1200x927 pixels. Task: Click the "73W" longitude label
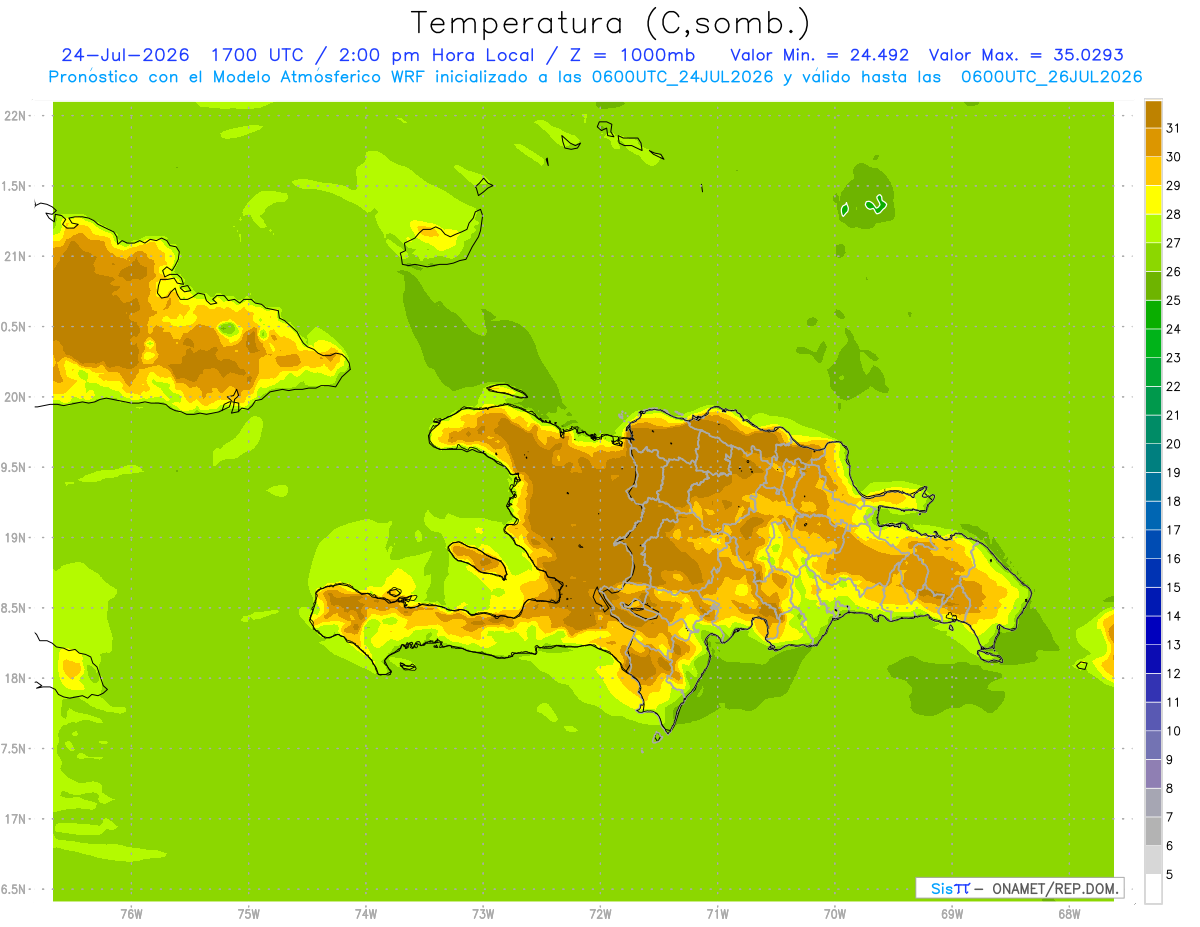pyautogui.click(x=483, y=914)
